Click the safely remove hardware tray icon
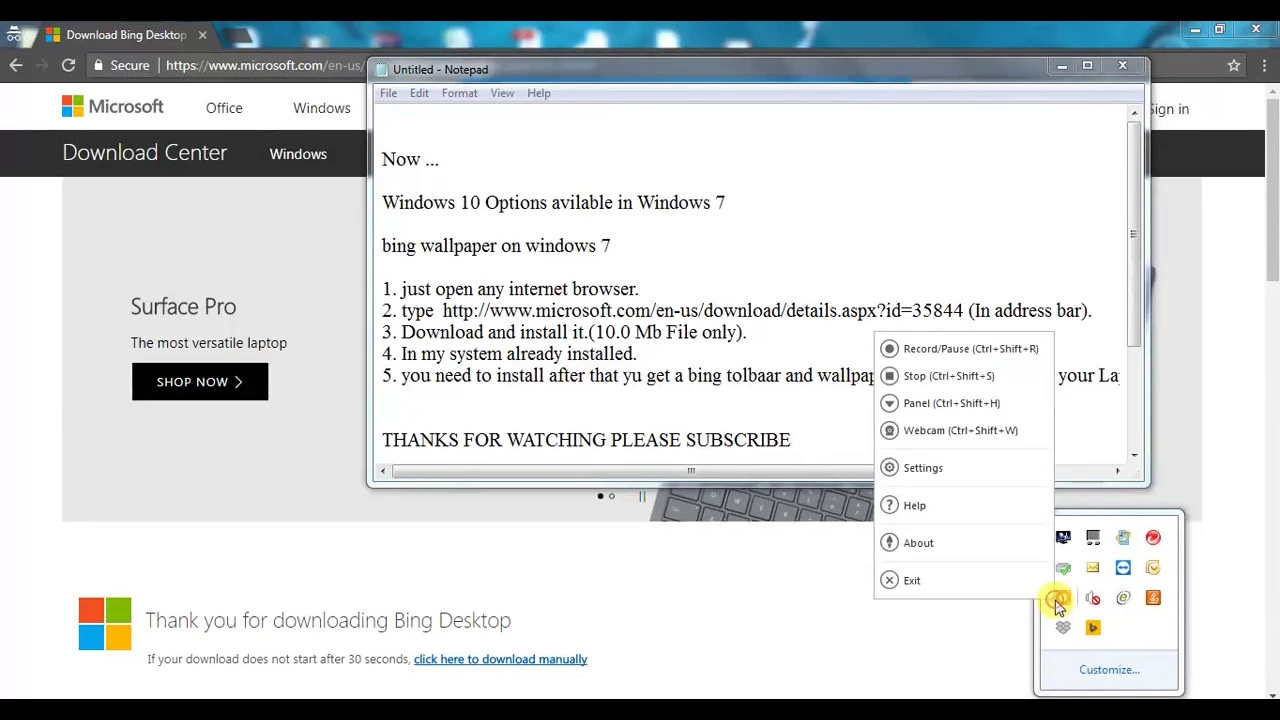The image size is (1280, 720). (x=1063, y=568)
